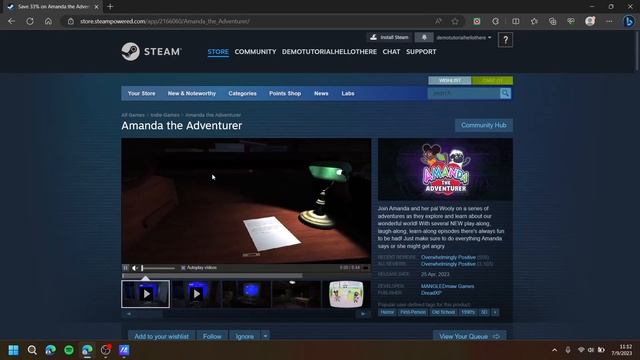640x360 pixels.
Task: Click Add to your wishlist
Action: coord(162,336)
